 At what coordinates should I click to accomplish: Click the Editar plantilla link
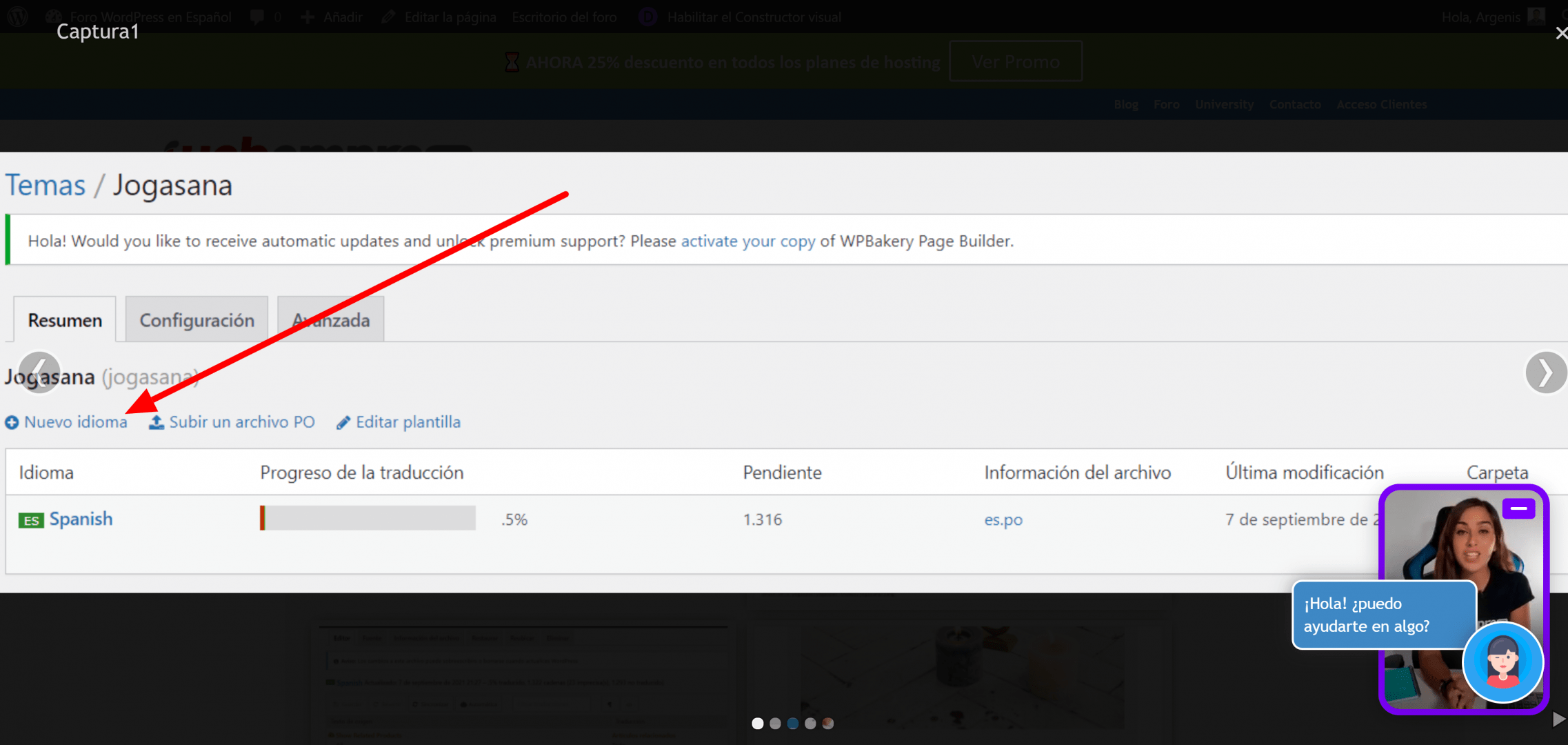coord(408,422)
